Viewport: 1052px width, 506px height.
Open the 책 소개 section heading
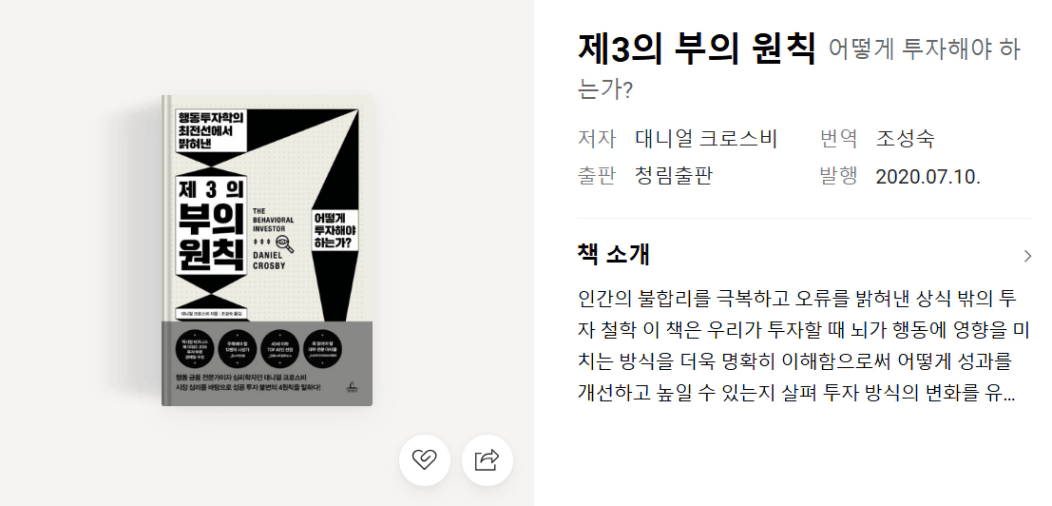coord(613,255)
